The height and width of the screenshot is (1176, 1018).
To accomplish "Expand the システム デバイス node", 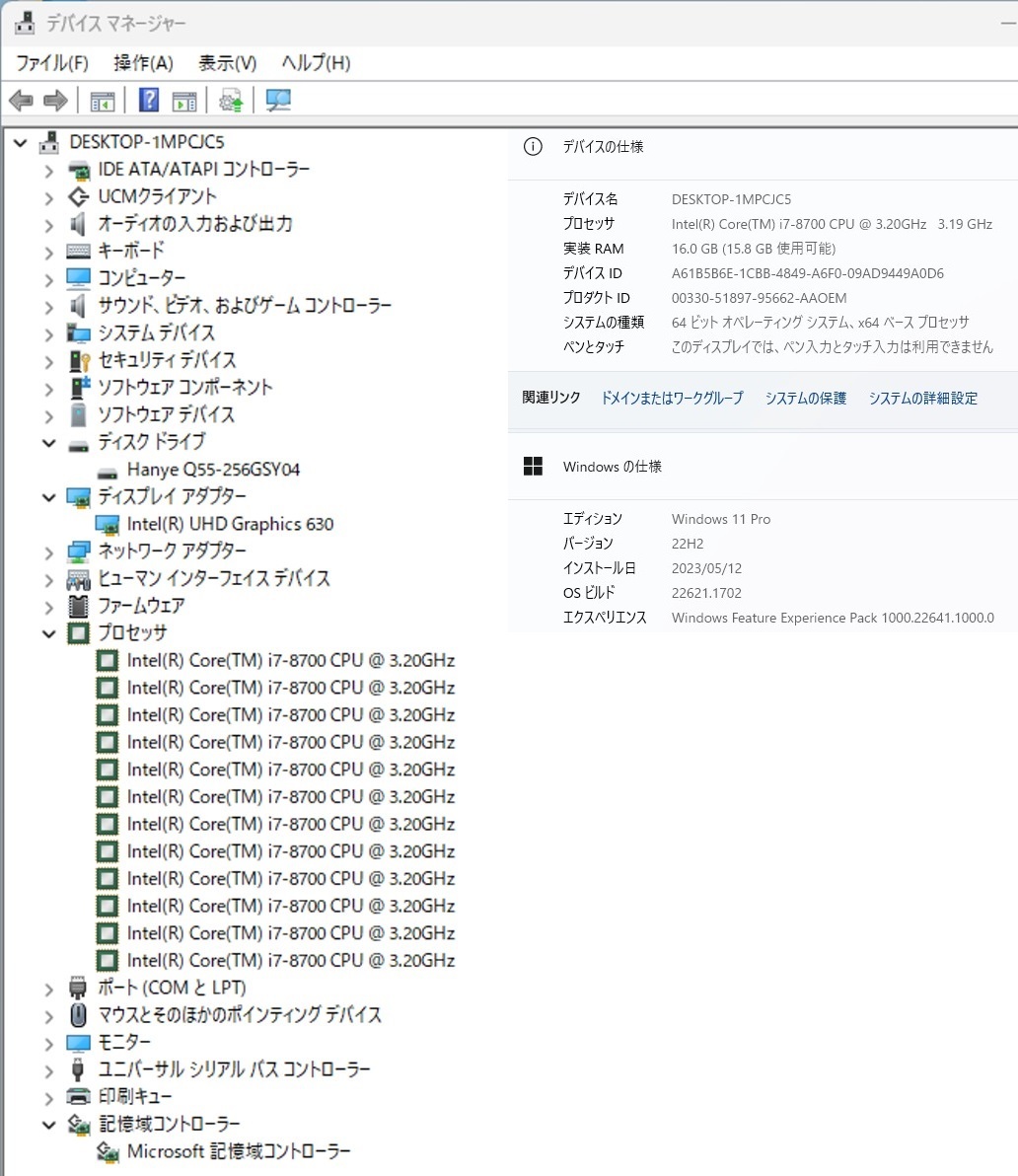I will pos(48,334).
